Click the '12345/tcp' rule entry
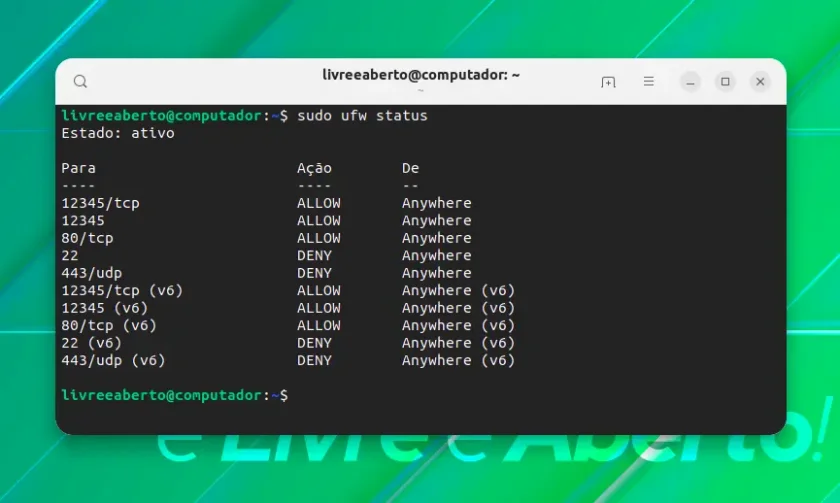Screen dimensions: 840x503 (x=100, y=203)
